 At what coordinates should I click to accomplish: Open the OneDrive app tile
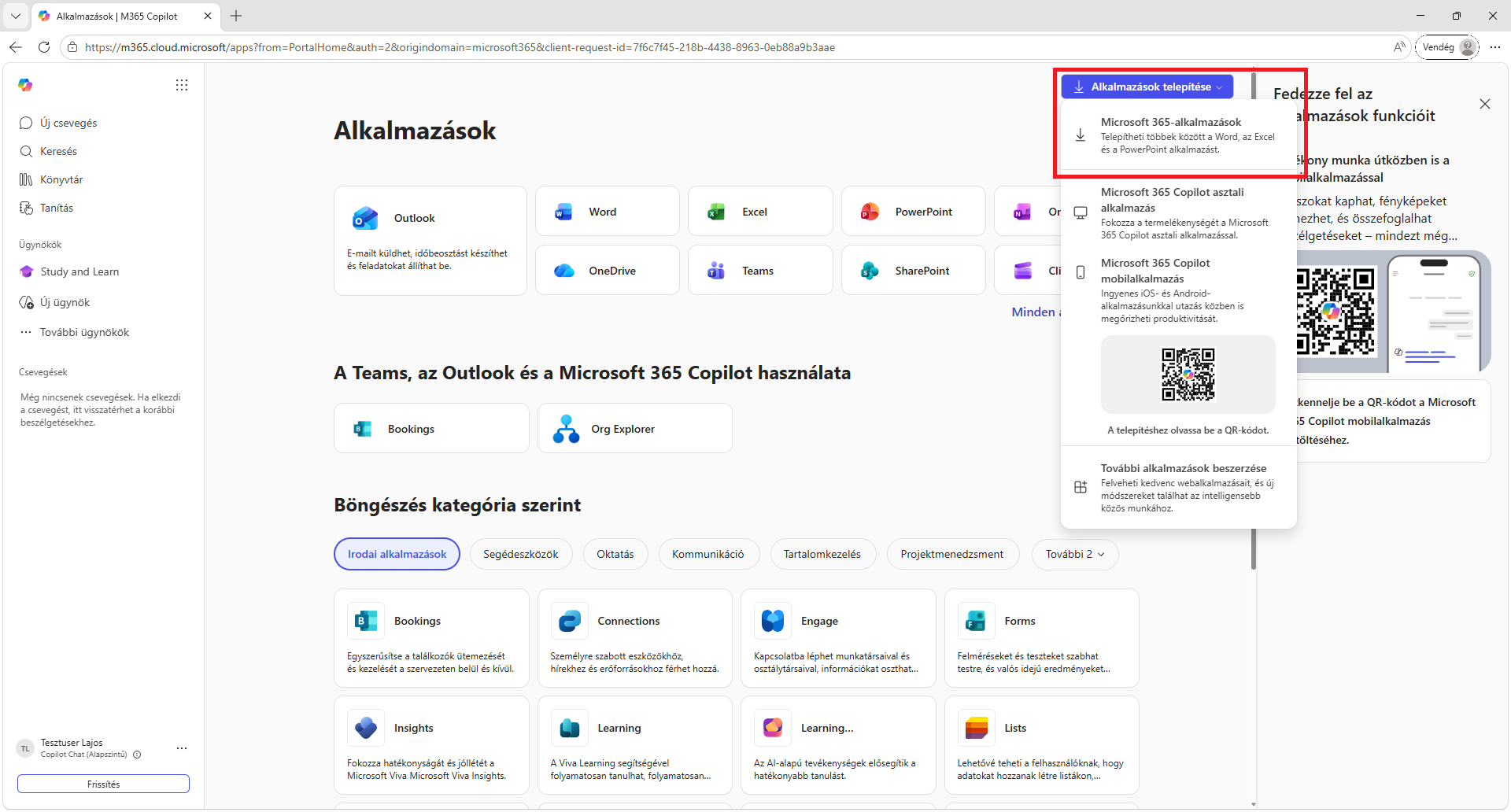[608, 271]
